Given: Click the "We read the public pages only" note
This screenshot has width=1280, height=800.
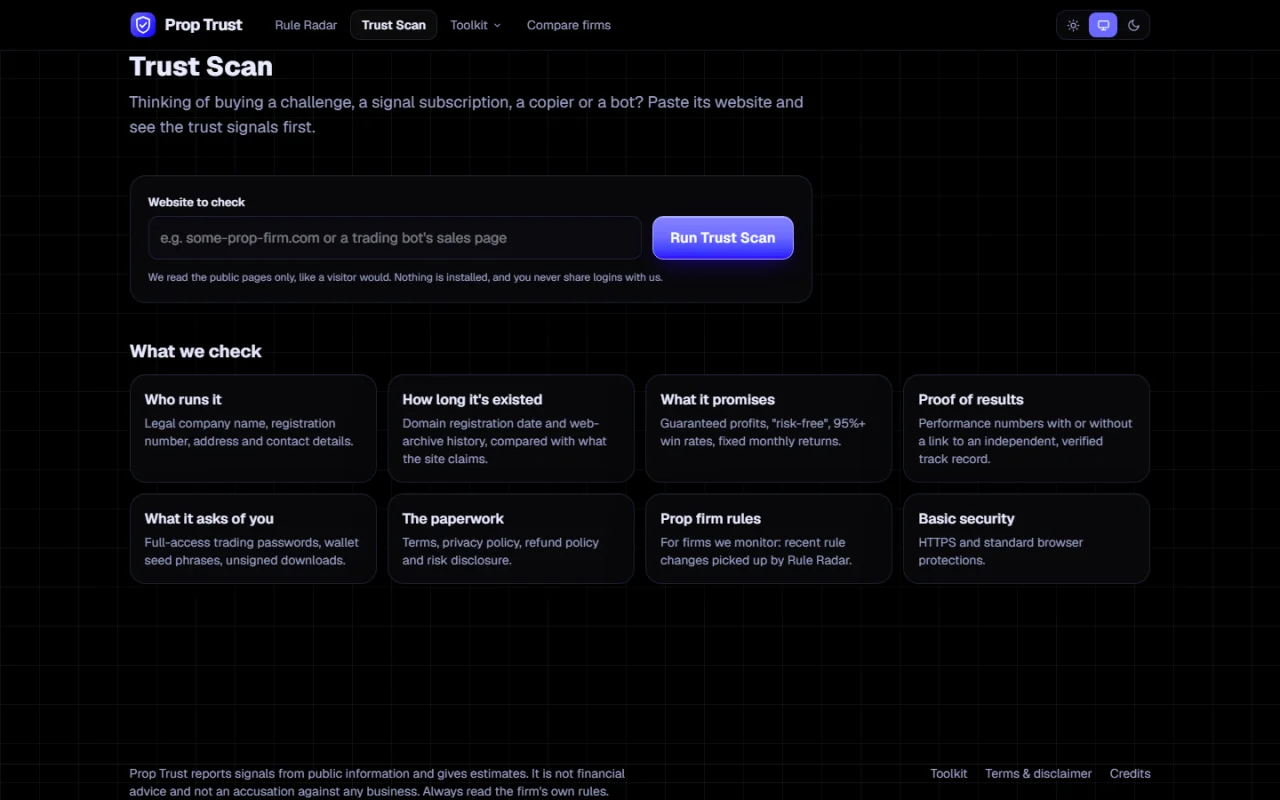Looking at the screenshot, I should pyautogui.click(x=405, y=277).
